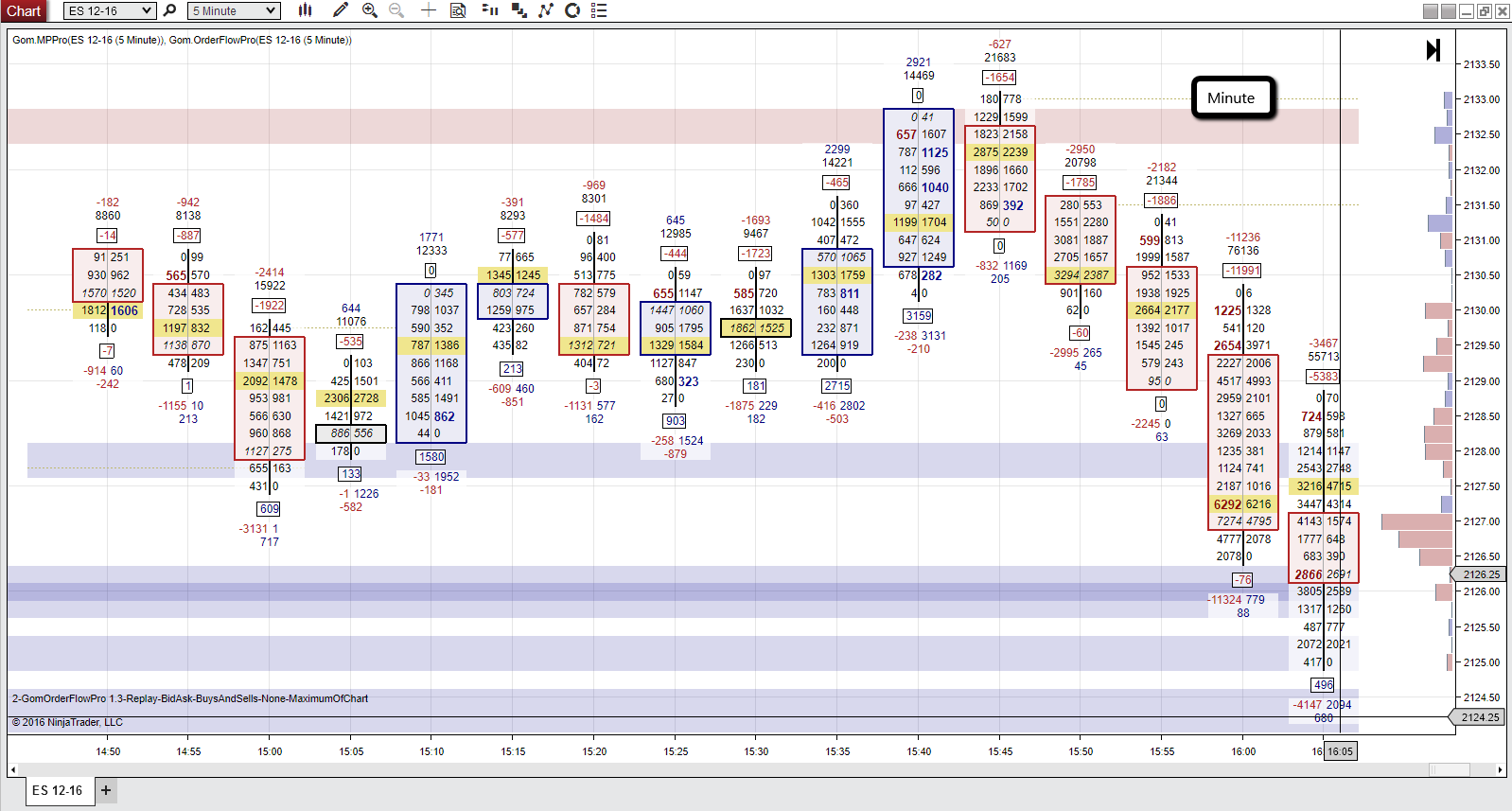1512x811 pixels.
Task: Click the 2126.25 price marker
Action: (x=1480, y=574)
